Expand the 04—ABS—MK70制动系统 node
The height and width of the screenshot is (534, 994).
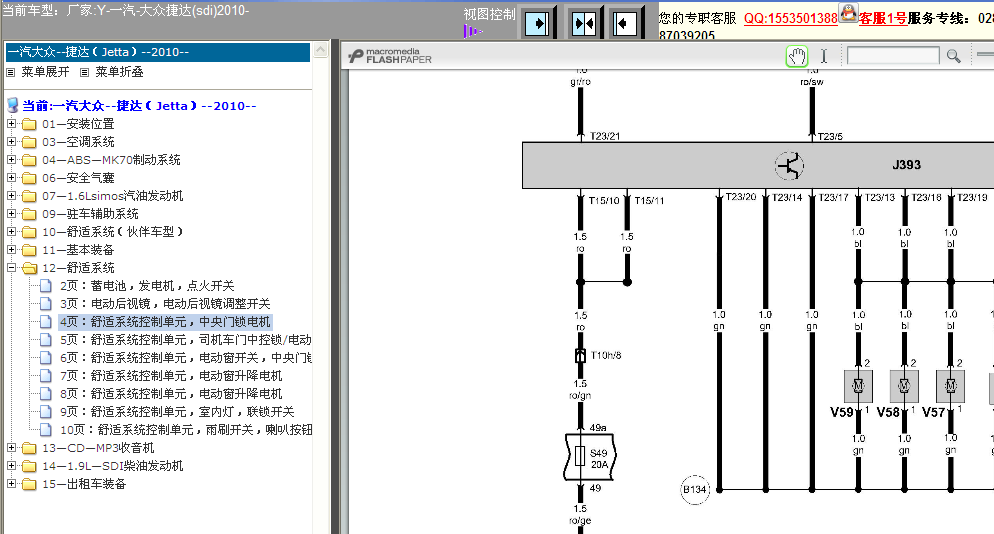pos(11,160)
